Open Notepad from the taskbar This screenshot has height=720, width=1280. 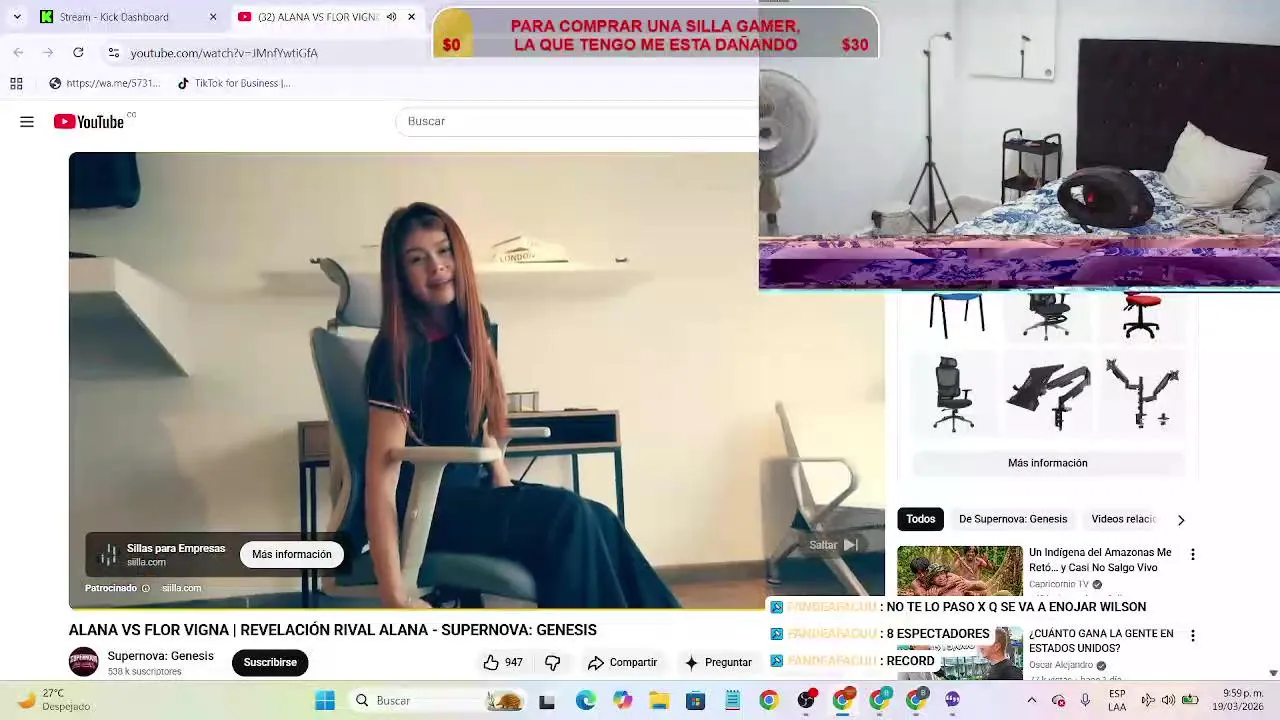coord(732,701)
